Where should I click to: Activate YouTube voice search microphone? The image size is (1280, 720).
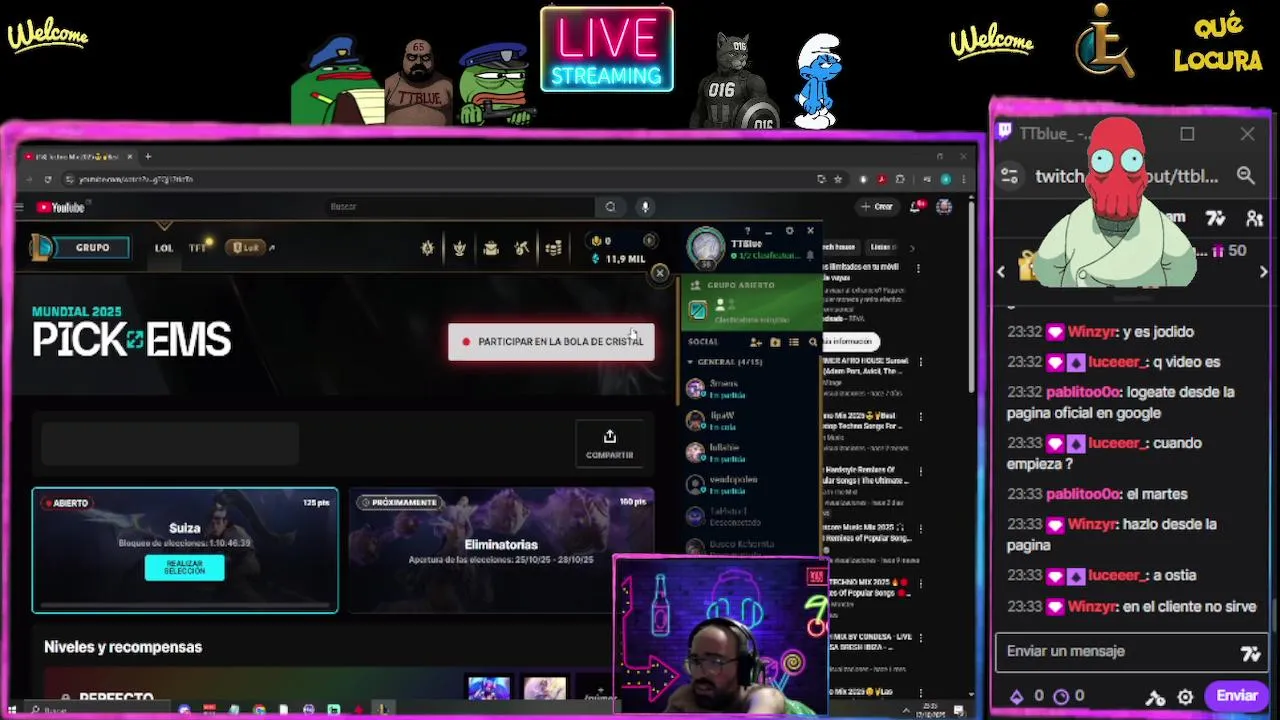[x=645, y=207]
